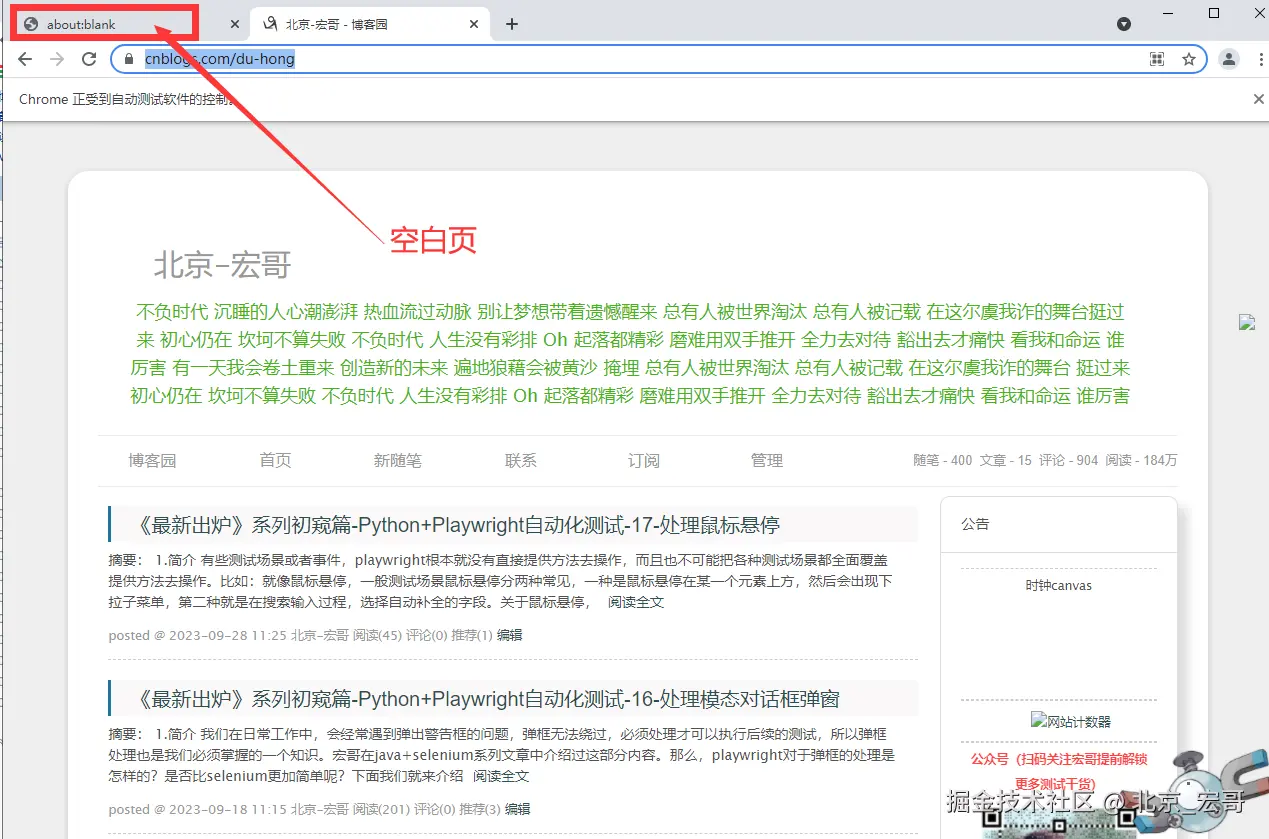Dismiss the automation control infobar
1269x839 pixels.
click(x=1259, y=99)
